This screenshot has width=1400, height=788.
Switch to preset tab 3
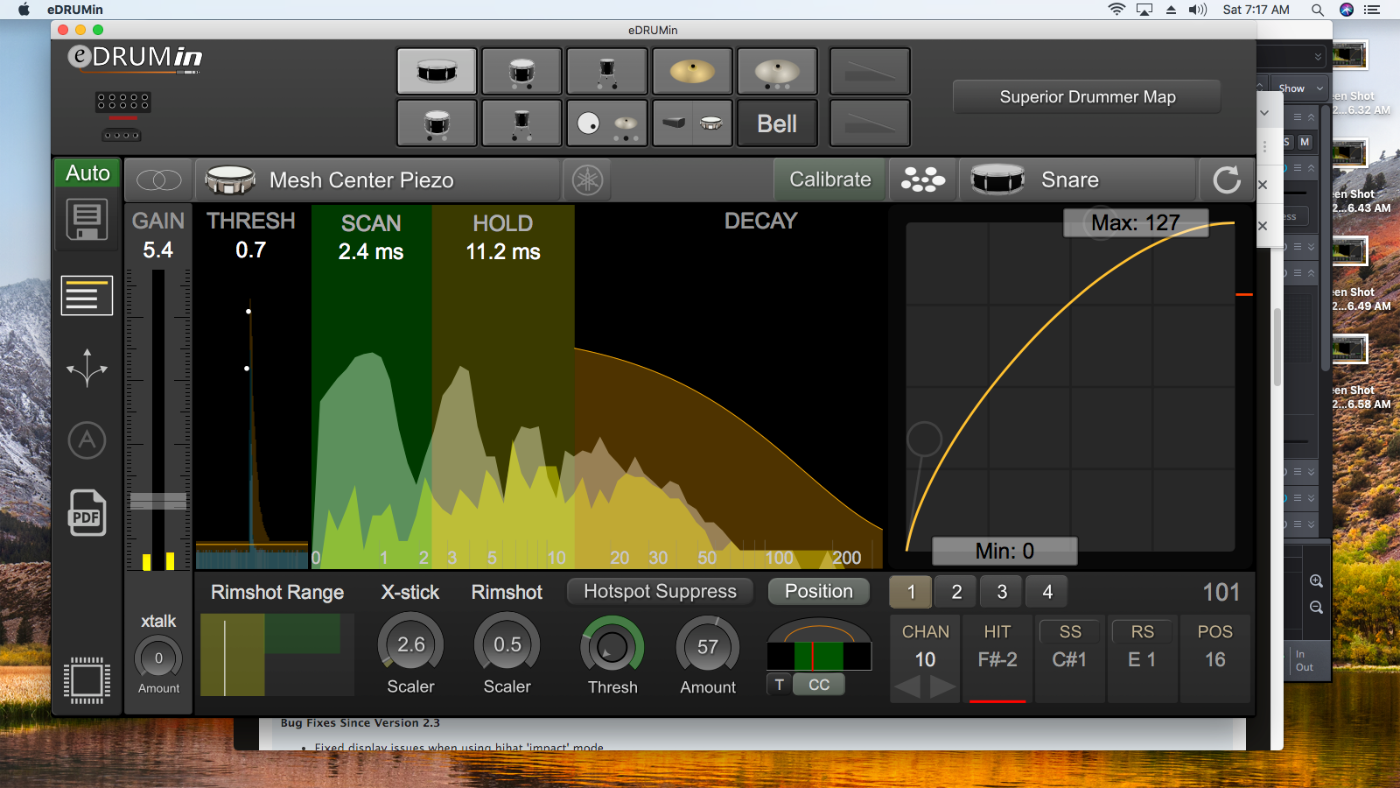click(x=1002, y=592)
